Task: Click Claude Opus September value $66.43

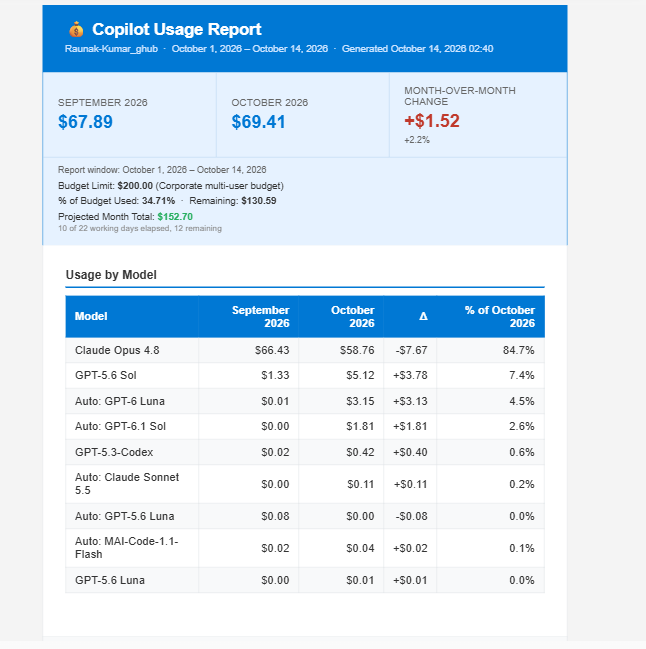Action: pos(272,350)
